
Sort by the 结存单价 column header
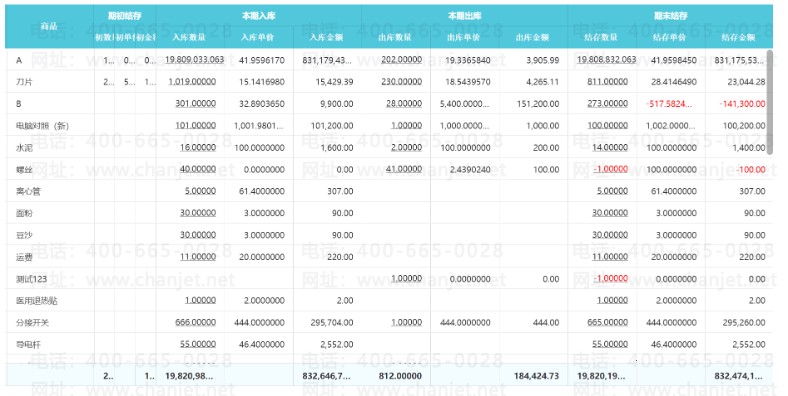point(669,37)
